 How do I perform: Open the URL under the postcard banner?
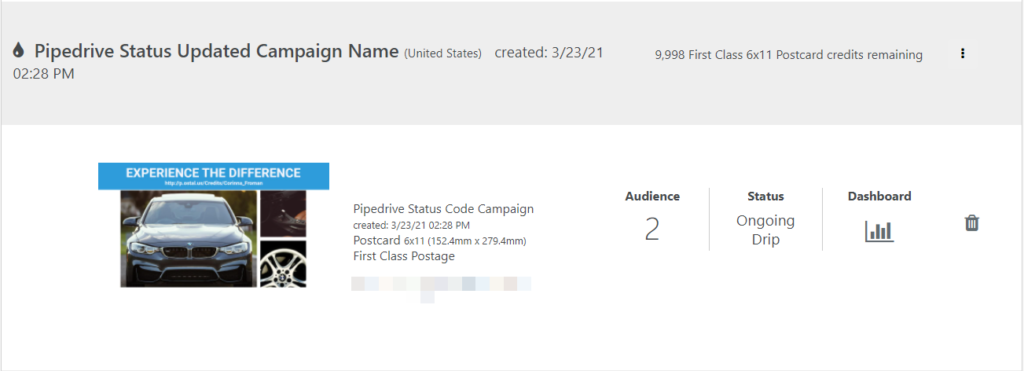213,184
